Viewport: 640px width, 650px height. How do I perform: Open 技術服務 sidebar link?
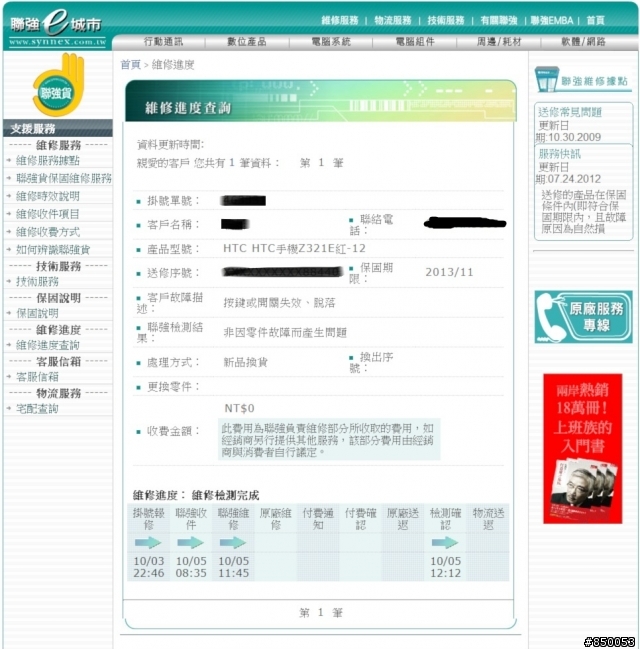pyautogui.click(x=37, y=281)
